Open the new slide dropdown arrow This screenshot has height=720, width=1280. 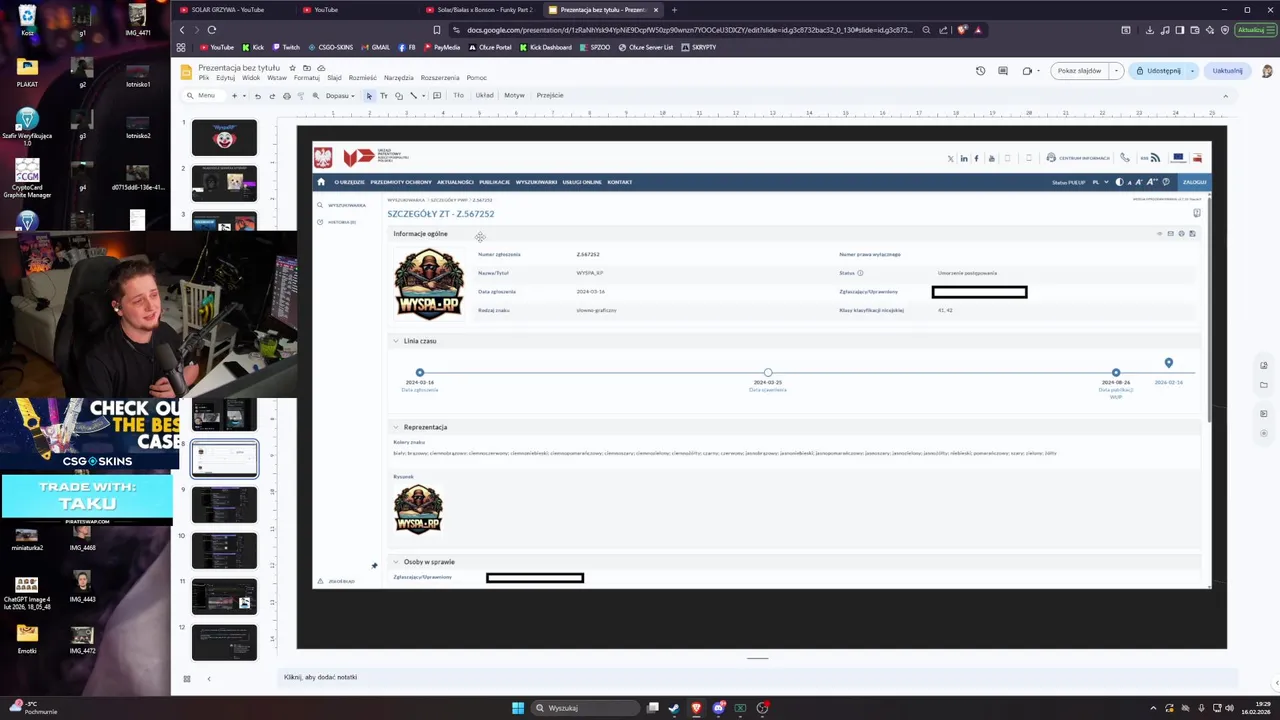click(x=244, y=96)
